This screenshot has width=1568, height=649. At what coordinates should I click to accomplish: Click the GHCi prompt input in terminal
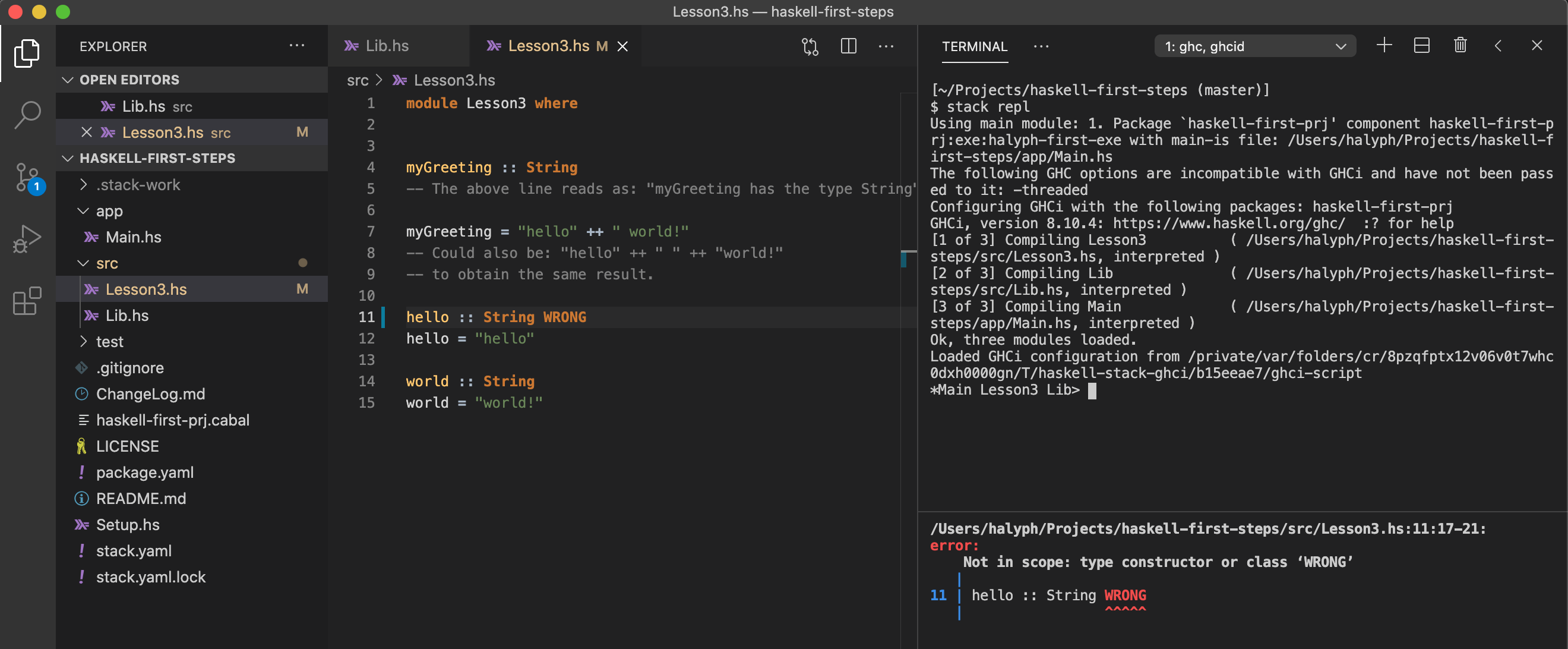click(1092, 390)
